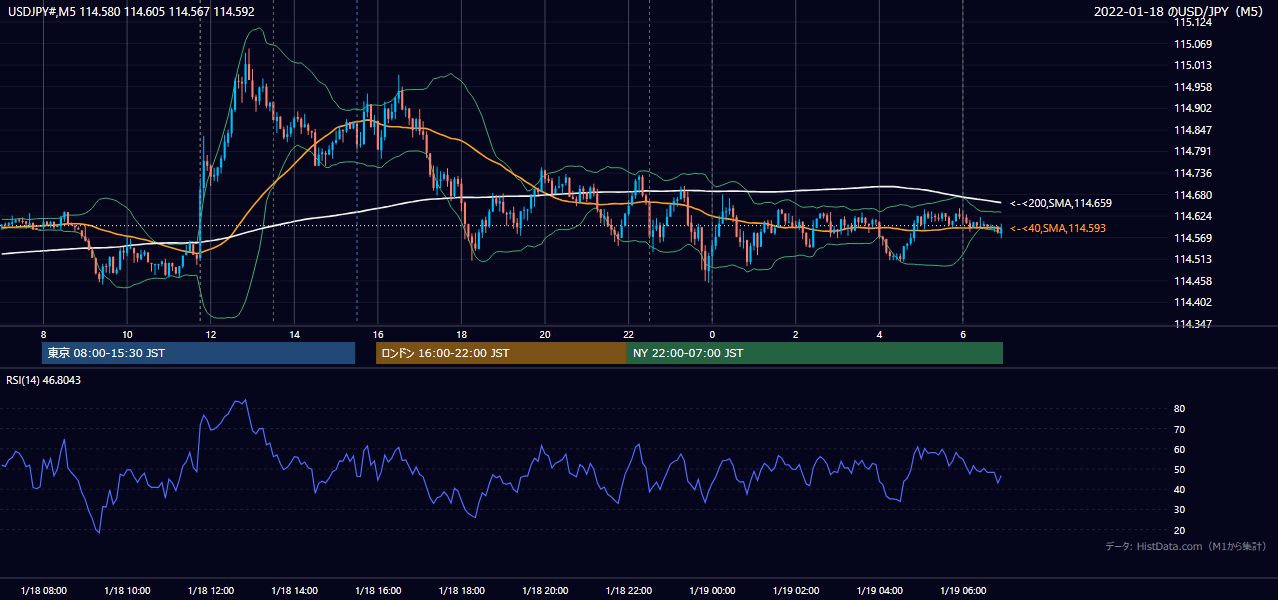Viewport: 1278px width, 600px height.
Task: Click price axis value 114.847
Action: point(1192,130)
